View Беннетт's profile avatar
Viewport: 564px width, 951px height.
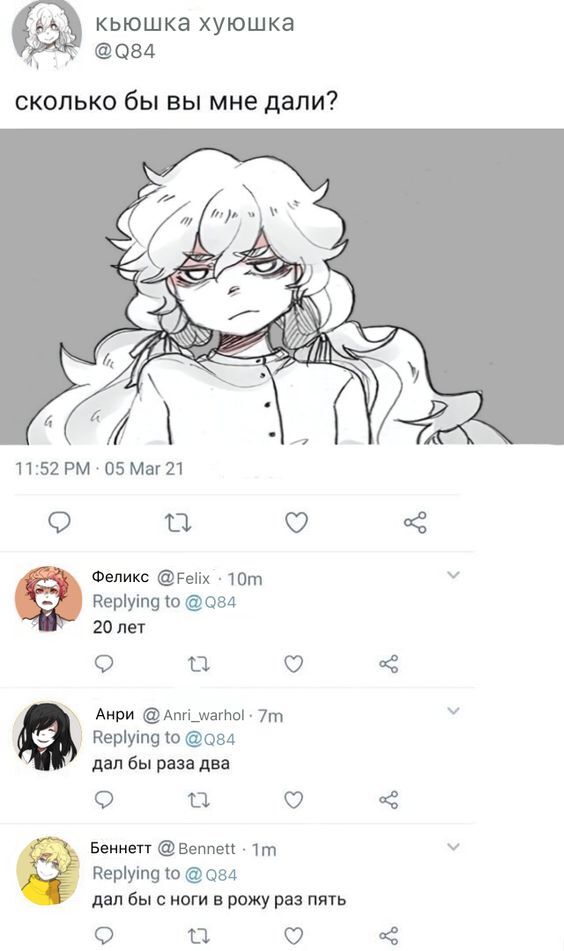click(47, 871)
